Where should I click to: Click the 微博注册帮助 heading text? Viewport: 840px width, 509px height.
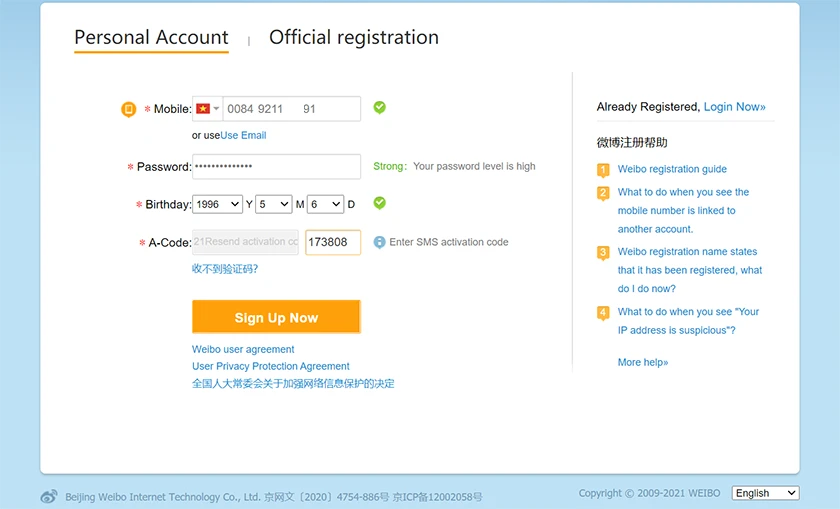[632, 143]
